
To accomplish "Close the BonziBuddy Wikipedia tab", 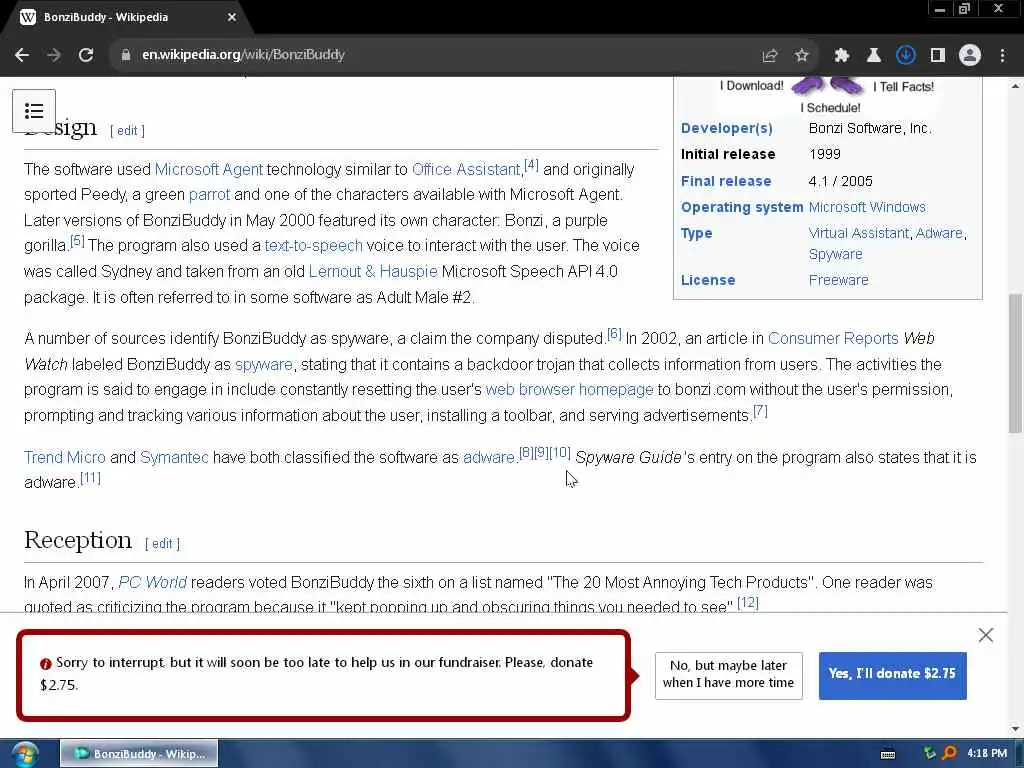I will tap(232, 18).
